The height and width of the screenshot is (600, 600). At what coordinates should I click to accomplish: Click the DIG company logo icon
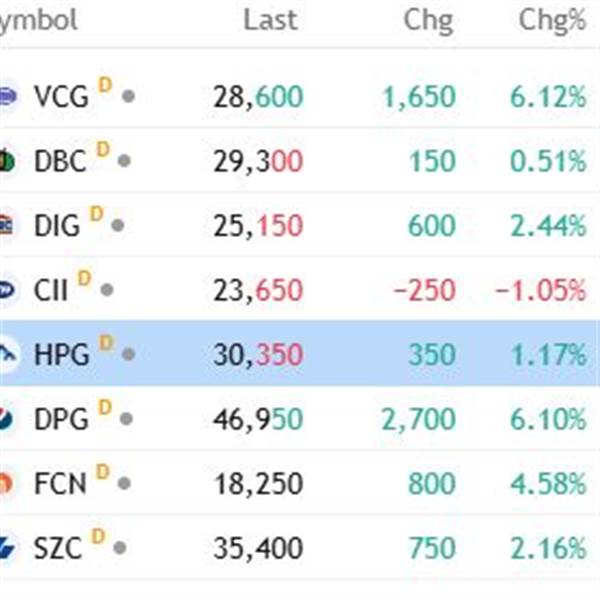pos(6,226)
